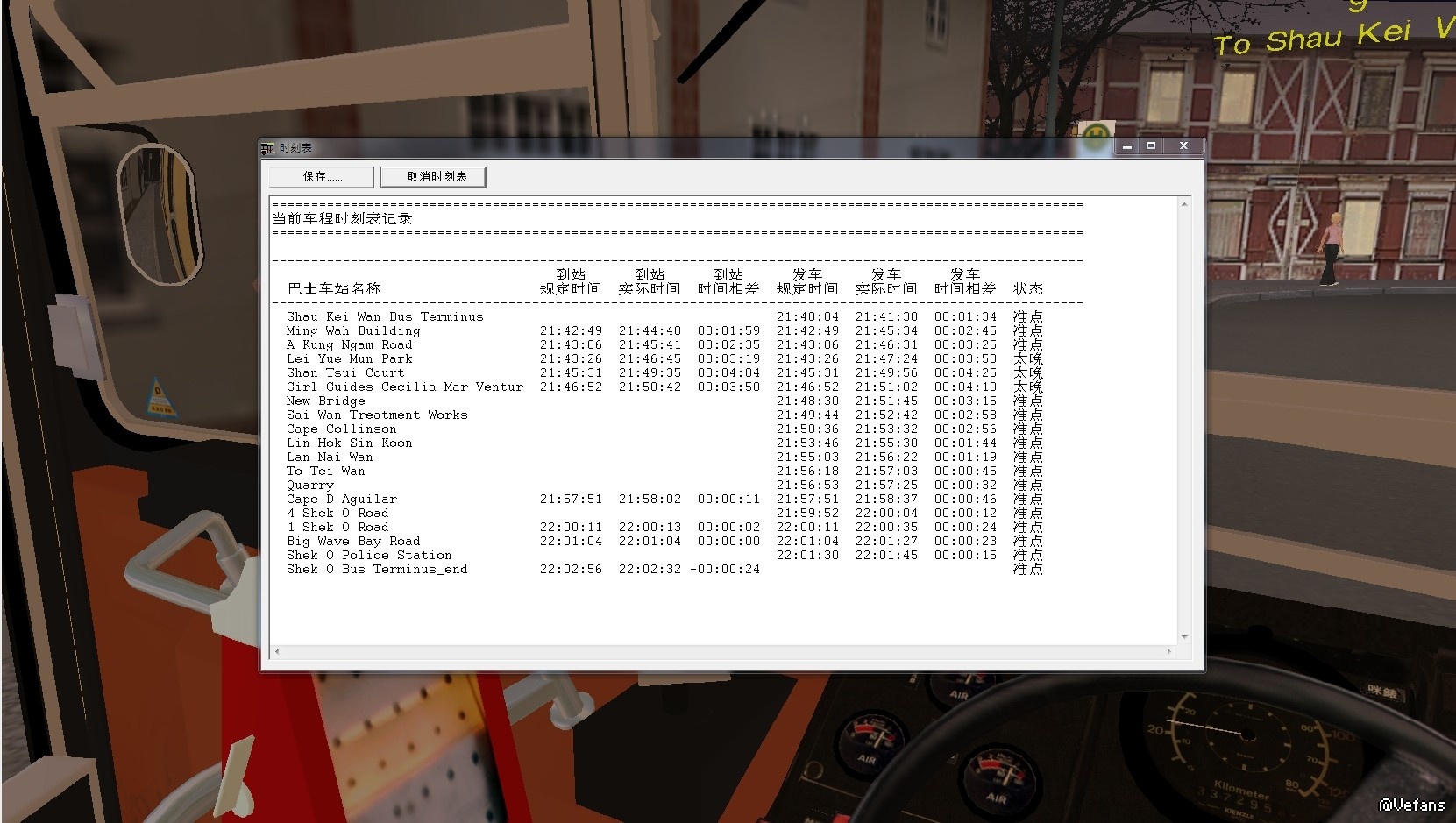Select the Ming Wah Building station name

[353, 330]
